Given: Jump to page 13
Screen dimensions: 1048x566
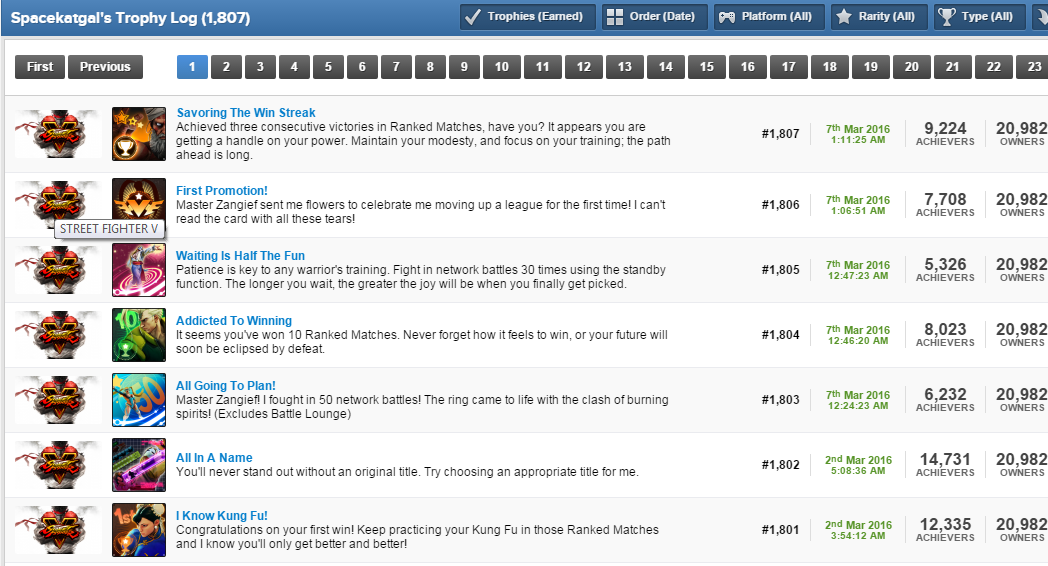Looking at the screenshot, I should (625, 67).
